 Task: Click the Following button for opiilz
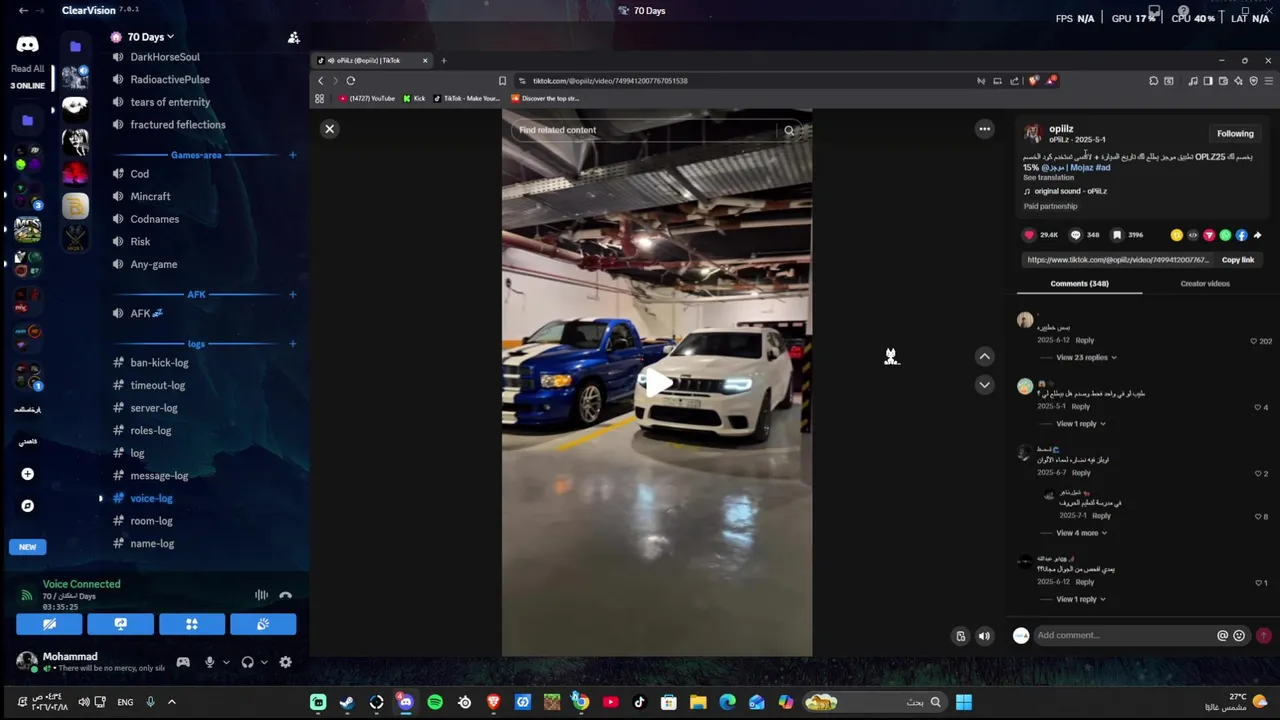click(x=1235, y=133)
